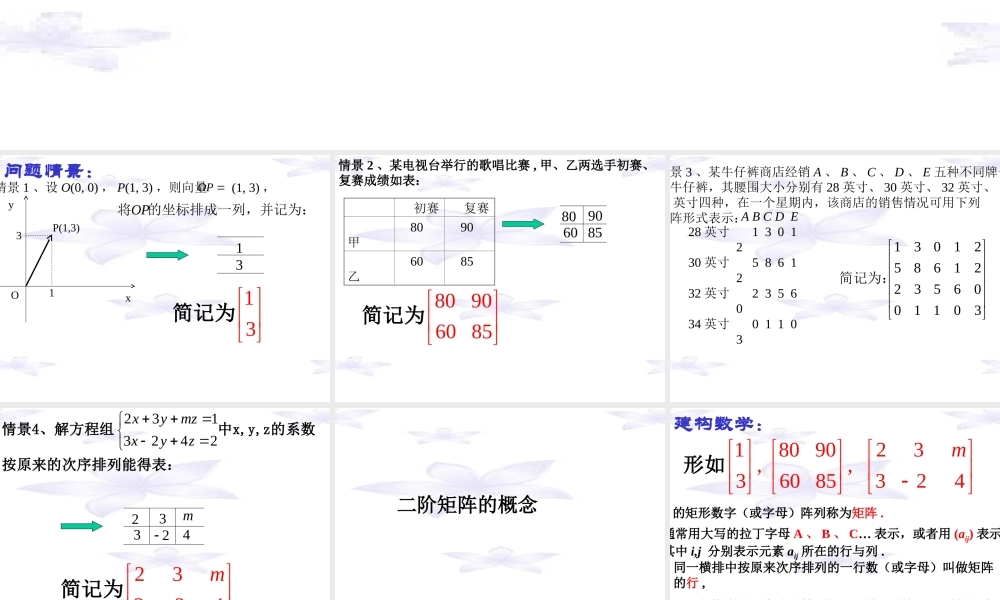This screenshot has height=600, width=1000.
Task: Click the 建构数学 heading text
Action: pyautogui.click(x=719, y=423)
